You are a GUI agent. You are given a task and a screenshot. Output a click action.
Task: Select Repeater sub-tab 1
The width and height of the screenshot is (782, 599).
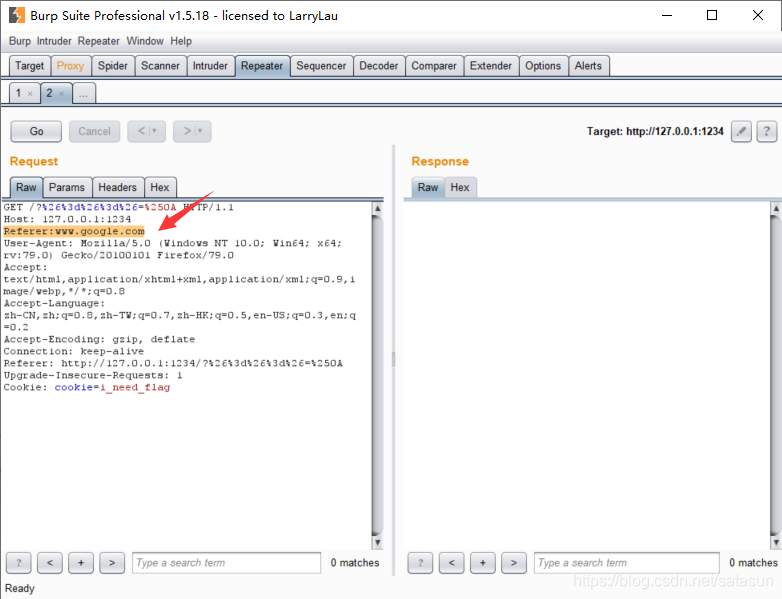click(18, 93)
